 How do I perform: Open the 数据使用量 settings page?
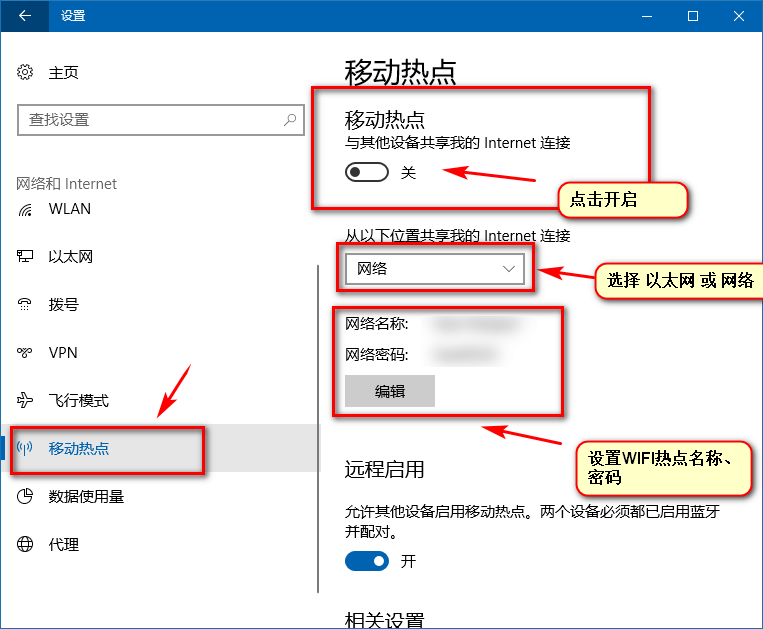86,497
